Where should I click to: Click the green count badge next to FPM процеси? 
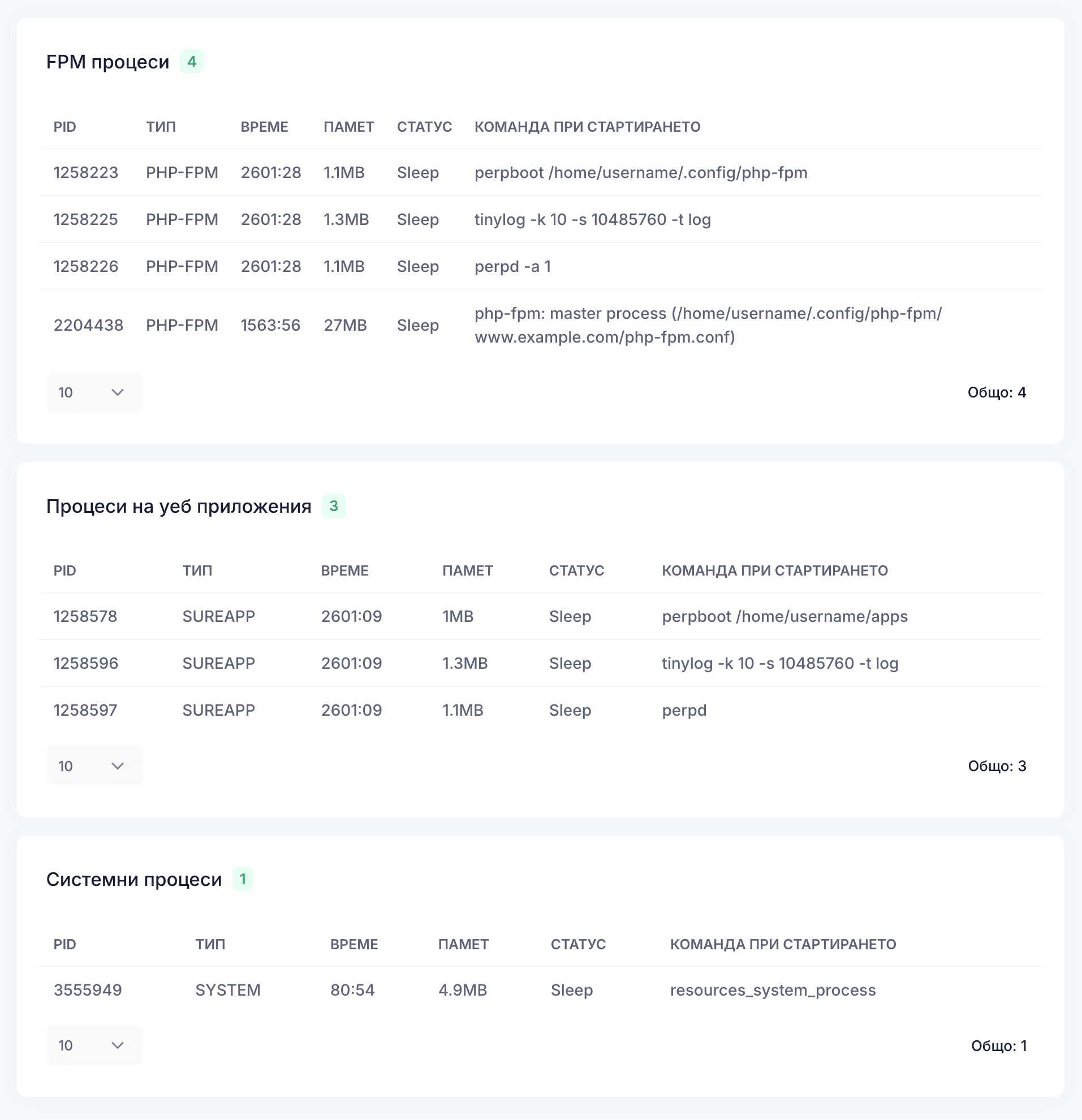coord(192,62)
